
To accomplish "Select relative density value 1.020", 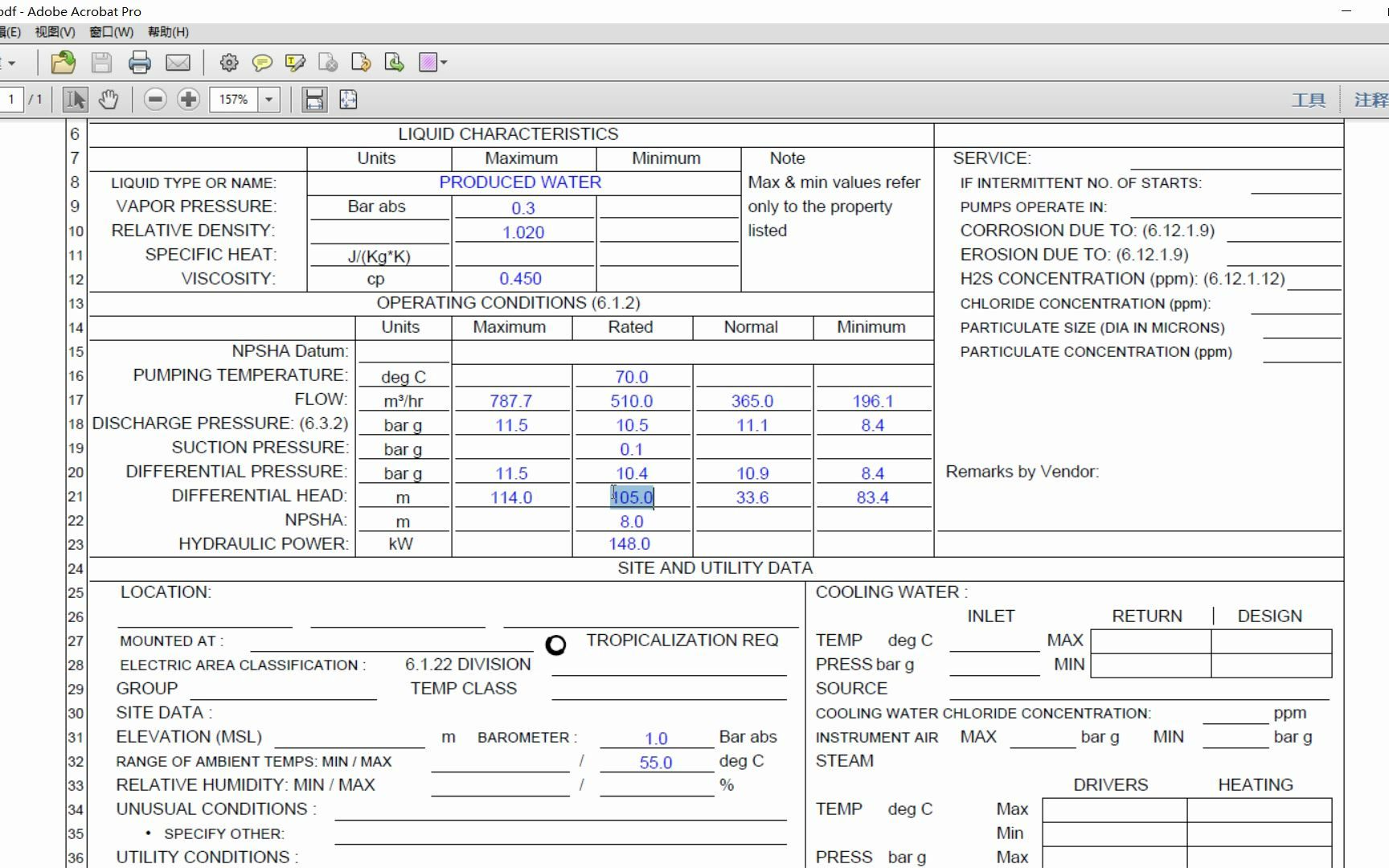I will (x=523, y=232).
